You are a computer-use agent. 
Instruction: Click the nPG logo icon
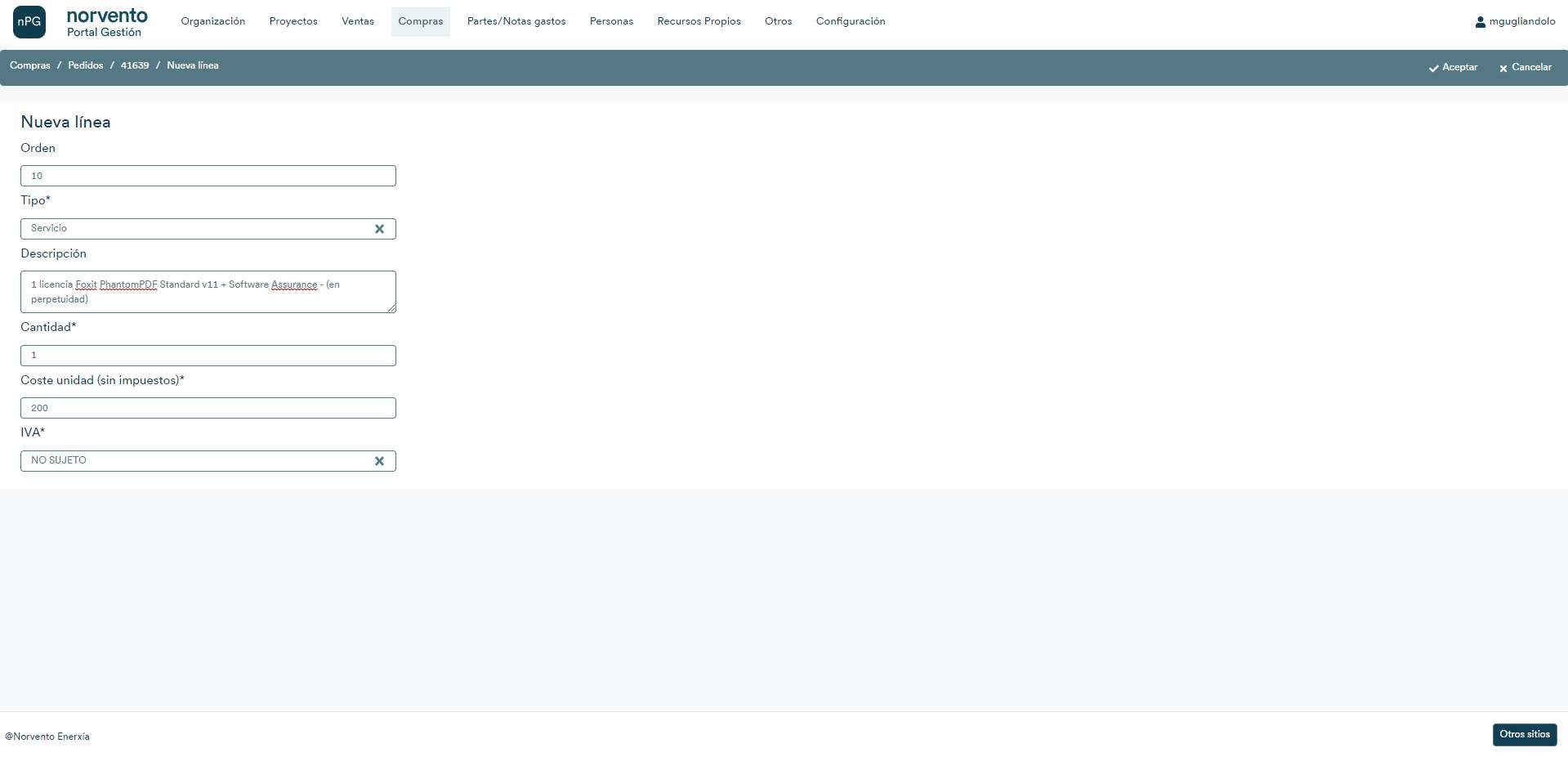click(29, 22)
